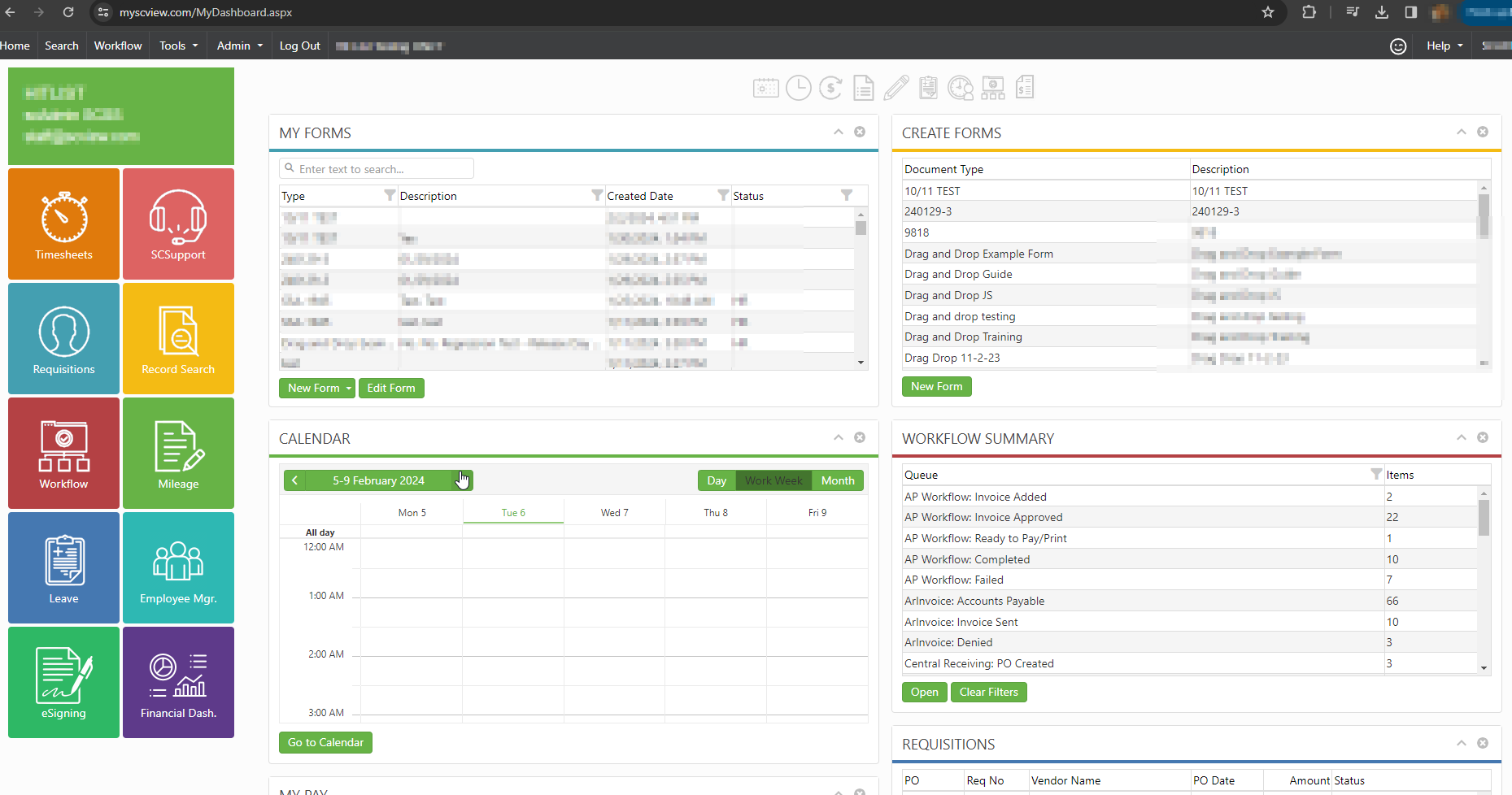The height and width of the screenshot is (795, 1512).
Task: Filter My Forms by Created Date column
Action: (723, 195)
